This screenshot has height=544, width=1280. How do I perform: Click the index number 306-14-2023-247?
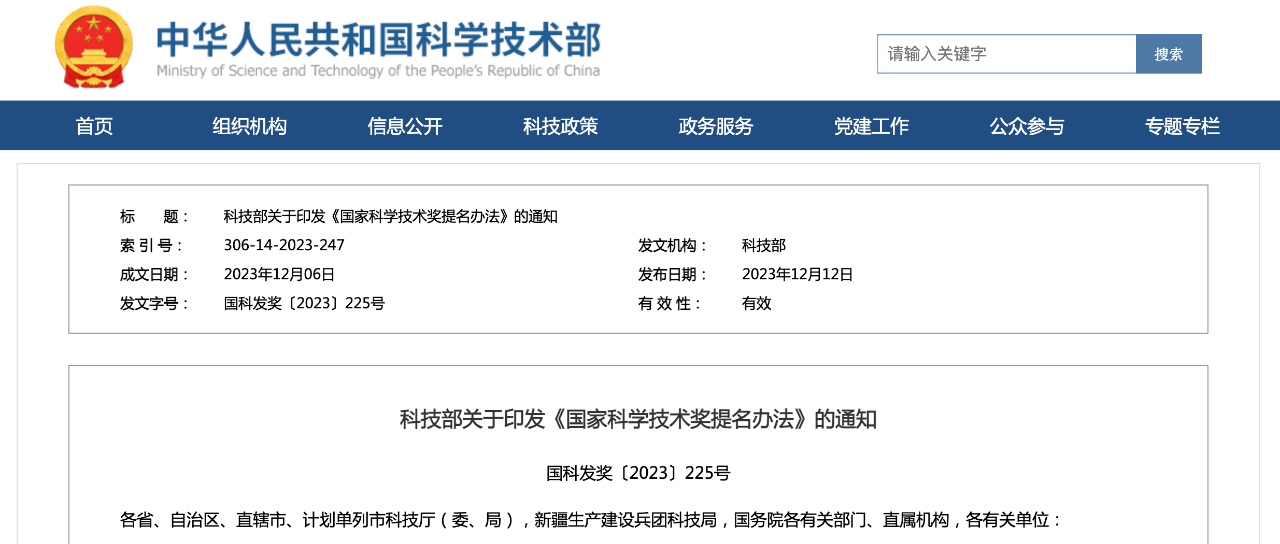[284, 246]
